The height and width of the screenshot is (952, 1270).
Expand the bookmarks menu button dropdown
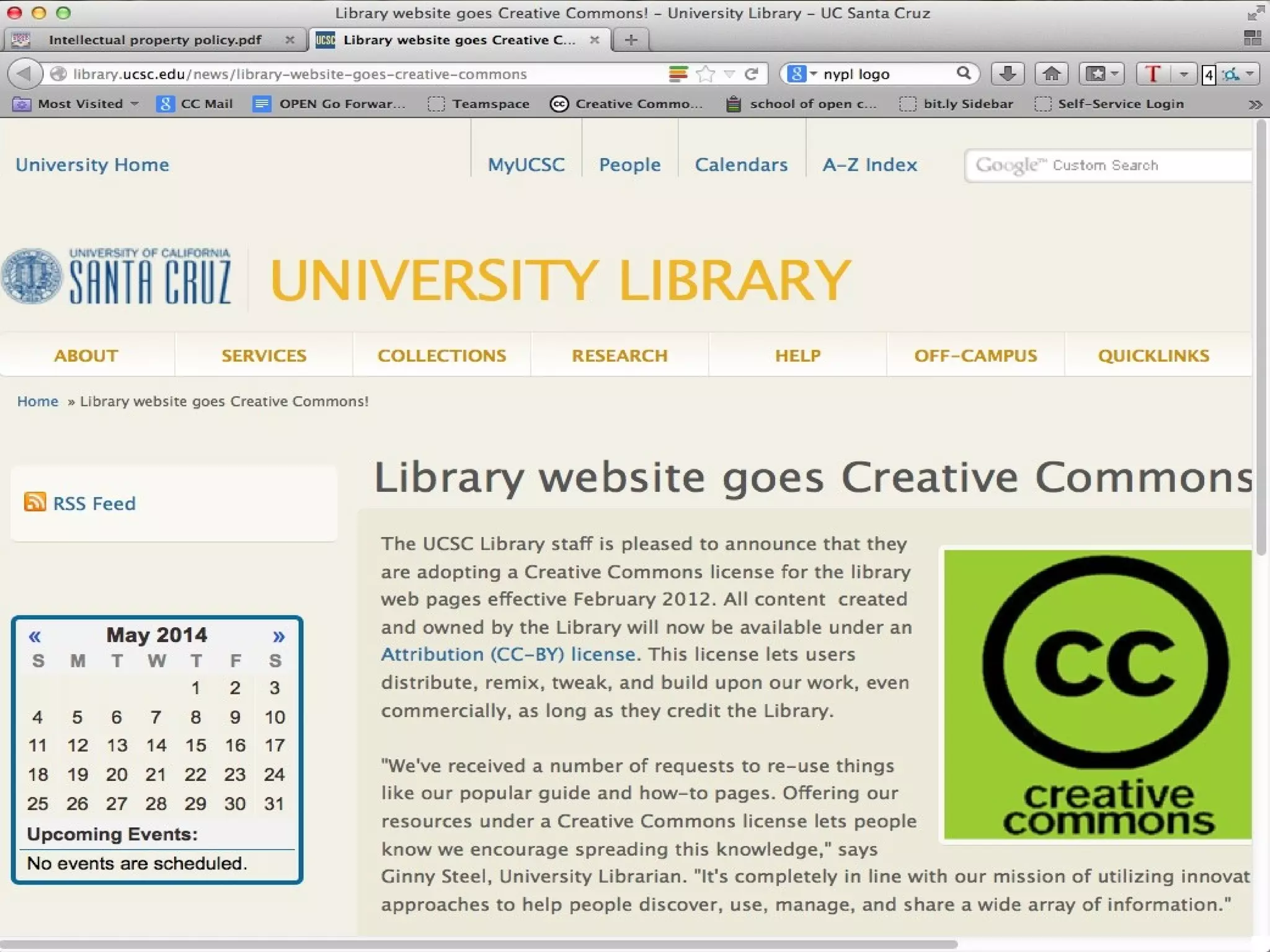pyautogui.click(x=1114, y=74)
